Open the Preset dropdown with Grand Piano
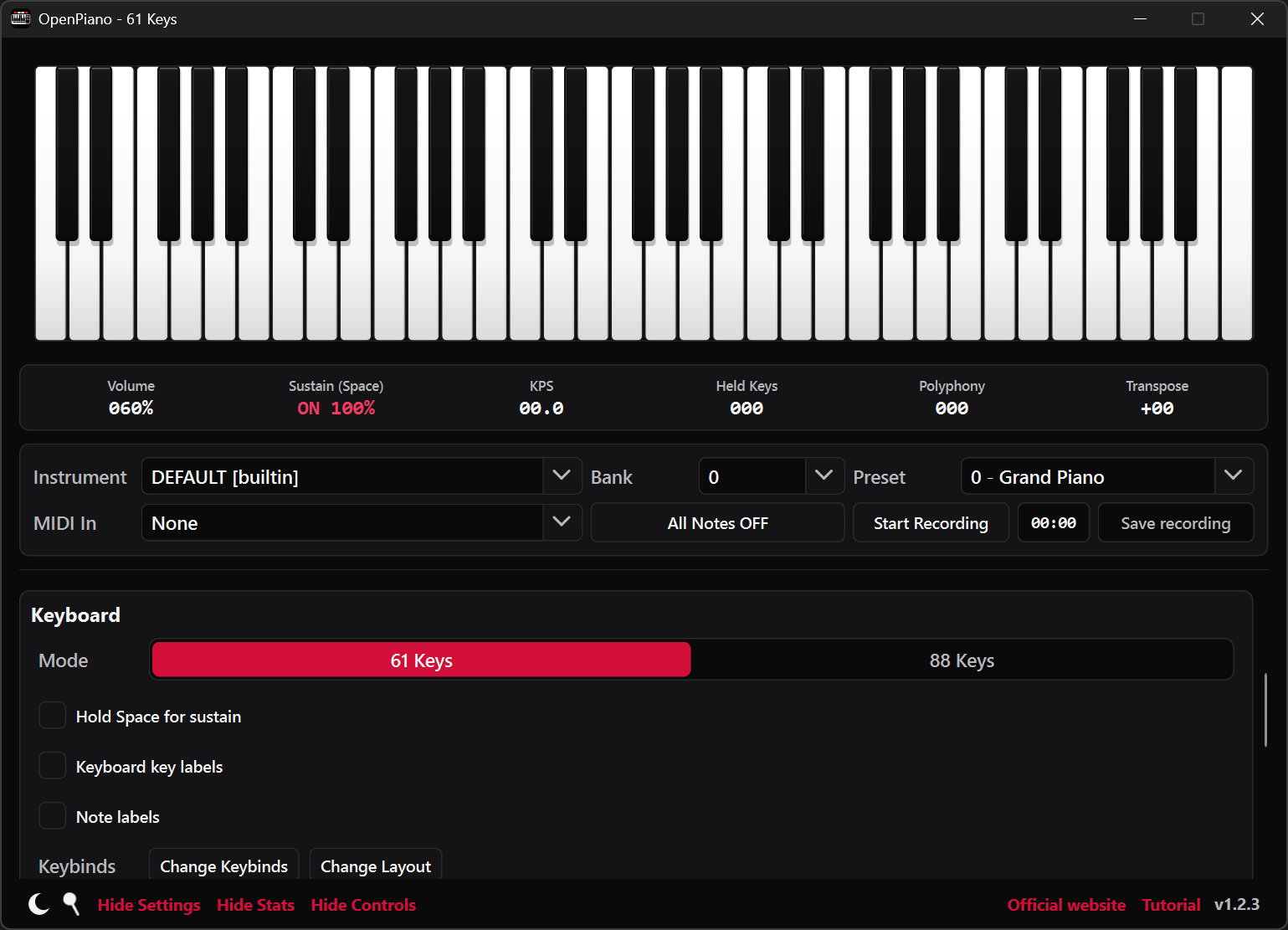 (x=1107, y=476)
